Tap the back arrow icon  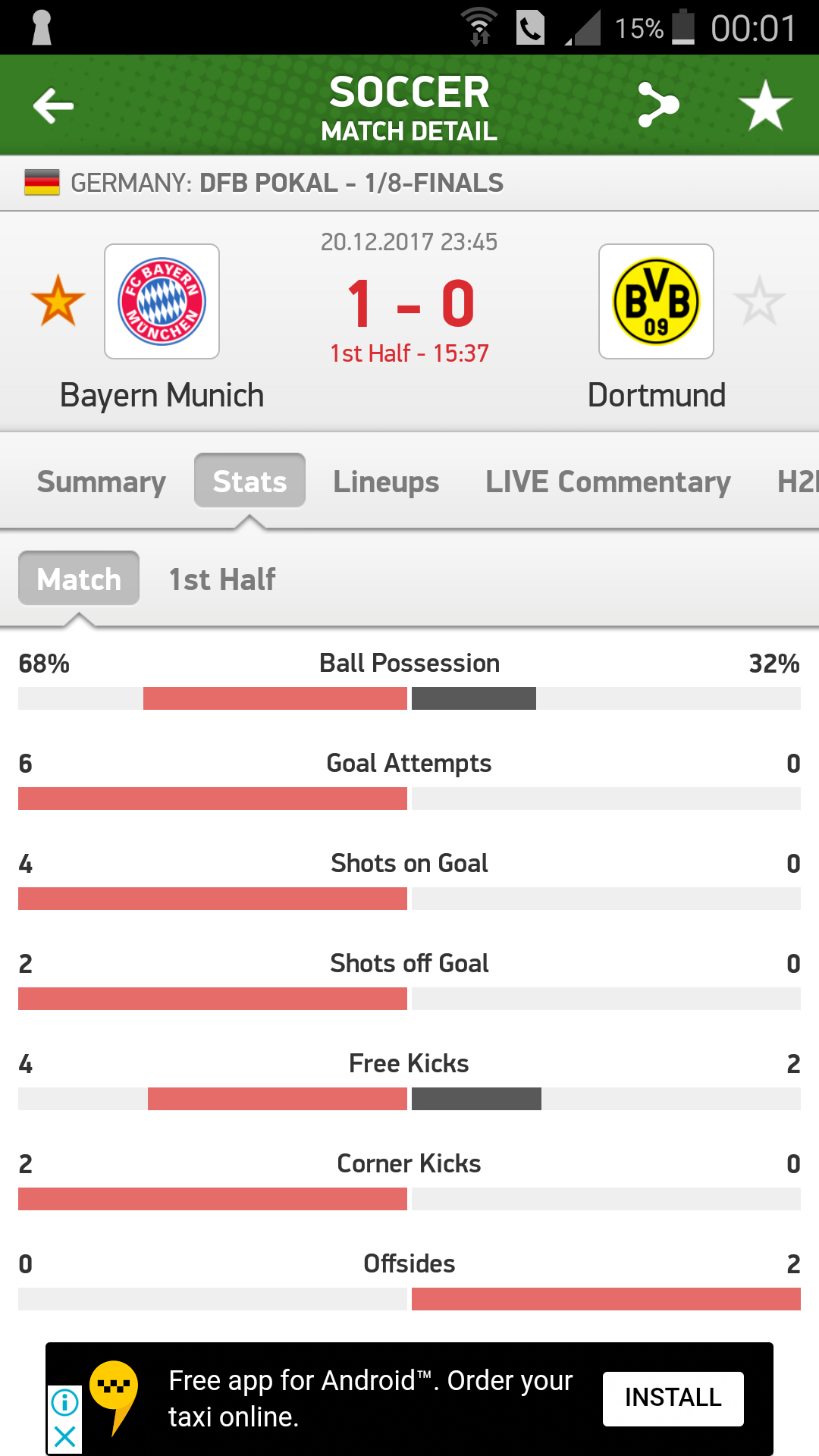click(53, 105)
